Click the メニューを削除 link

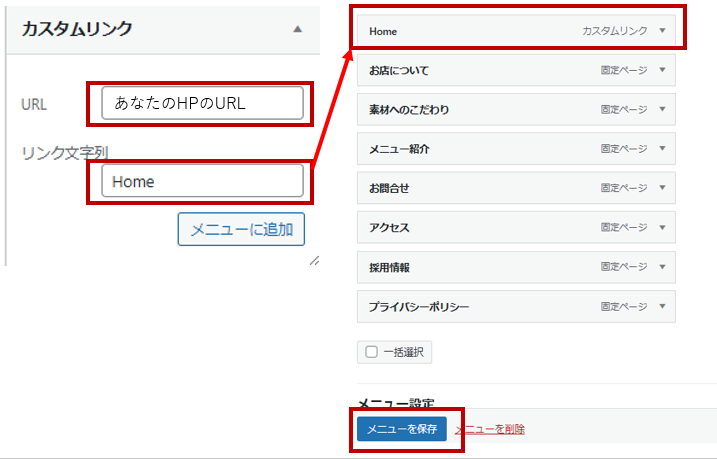[489, 429]
